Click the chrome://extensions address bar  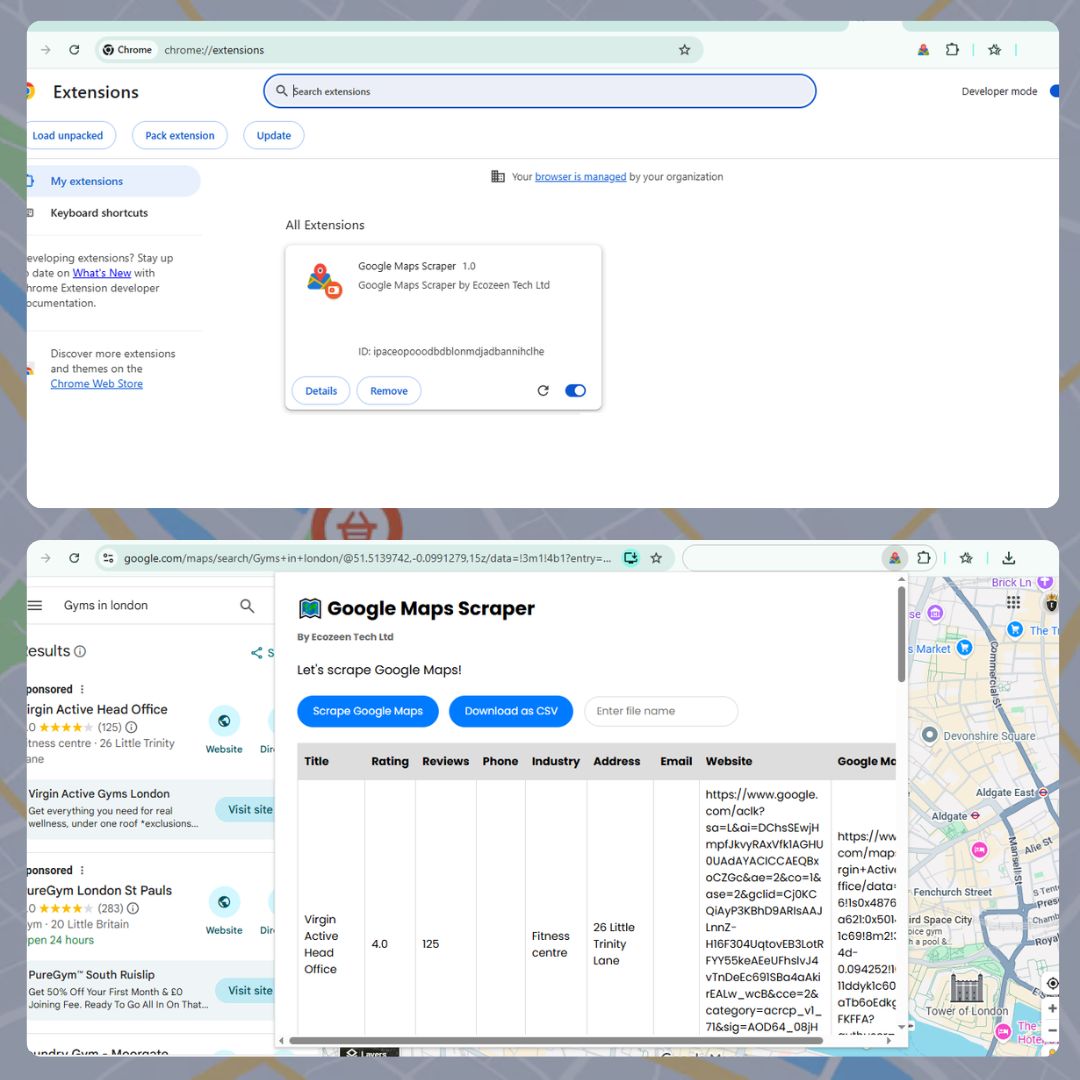(399, 50)
